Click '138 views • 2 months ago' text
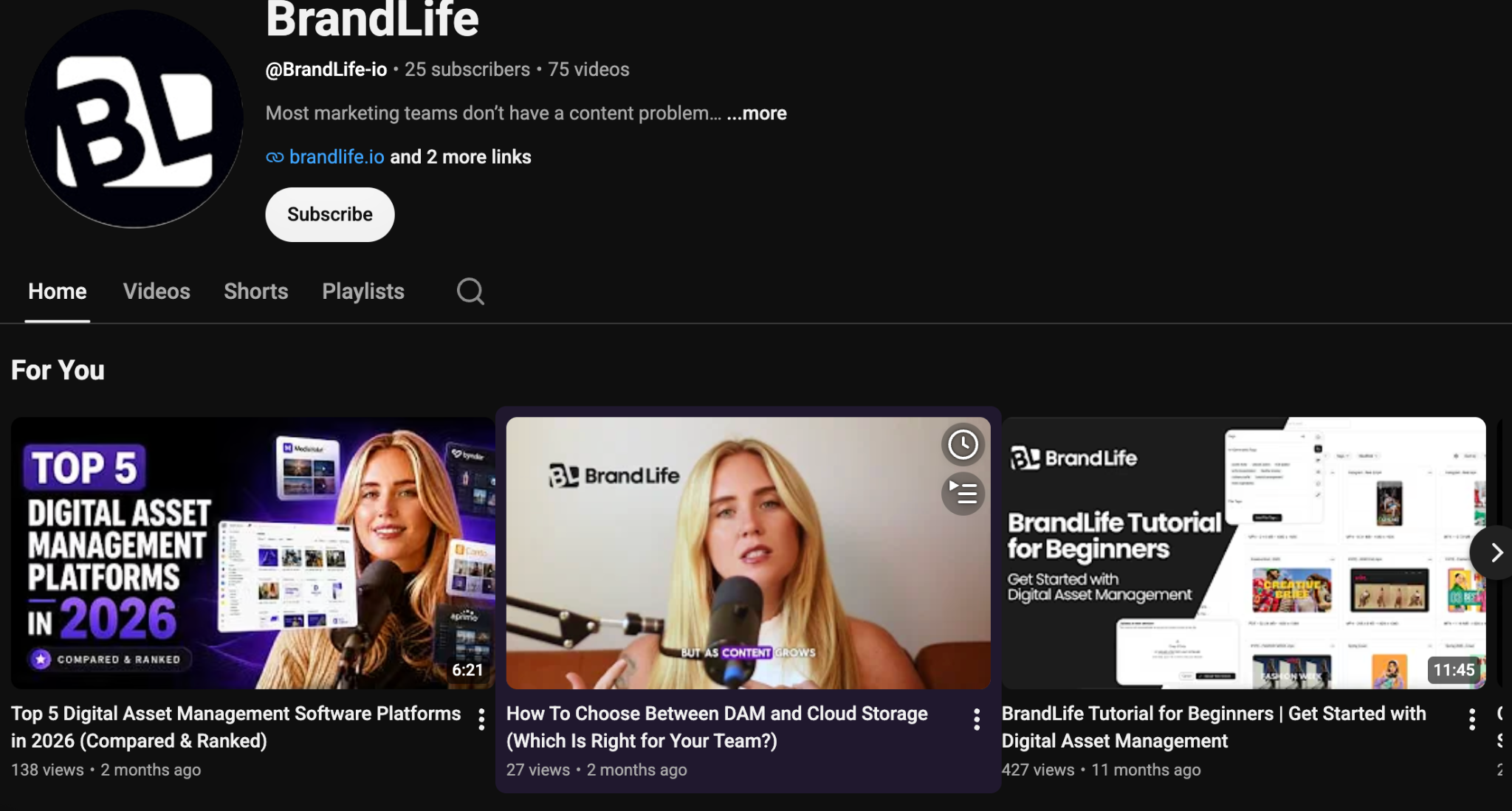 click(106, 770)
